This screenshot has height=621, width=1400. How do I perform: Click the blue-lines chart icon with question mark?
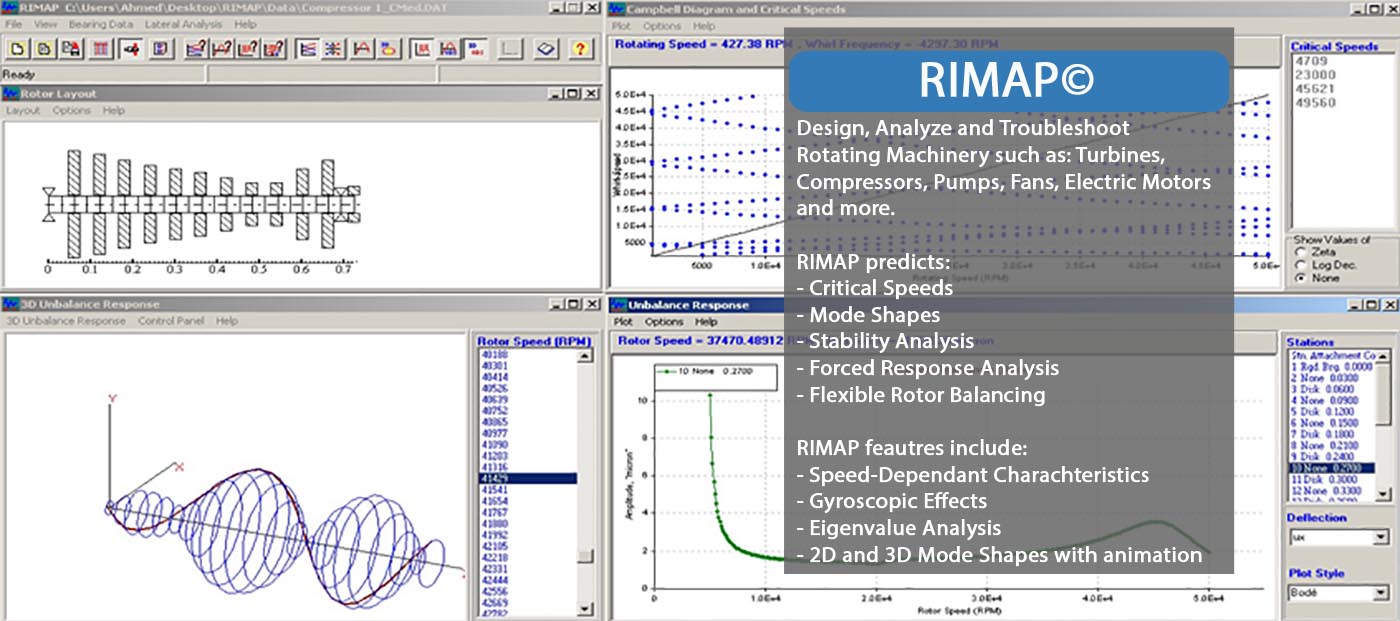tap(196, 49)
